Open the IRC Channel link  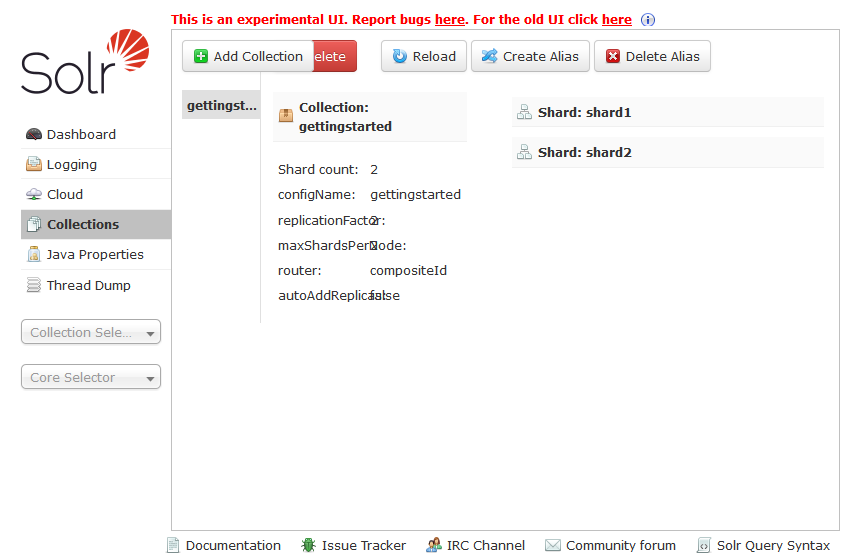click(x=486, y=545)
